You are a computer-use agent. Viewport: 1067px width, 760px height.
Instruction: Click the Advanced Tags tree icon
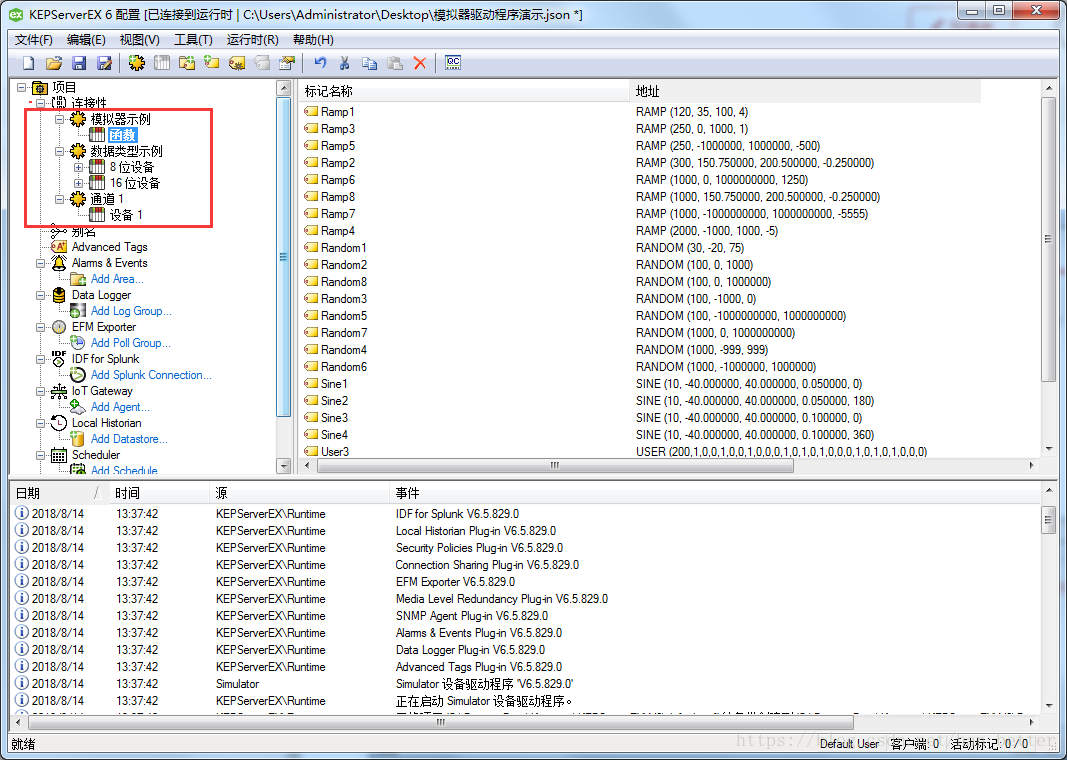[x=59, y=247]
